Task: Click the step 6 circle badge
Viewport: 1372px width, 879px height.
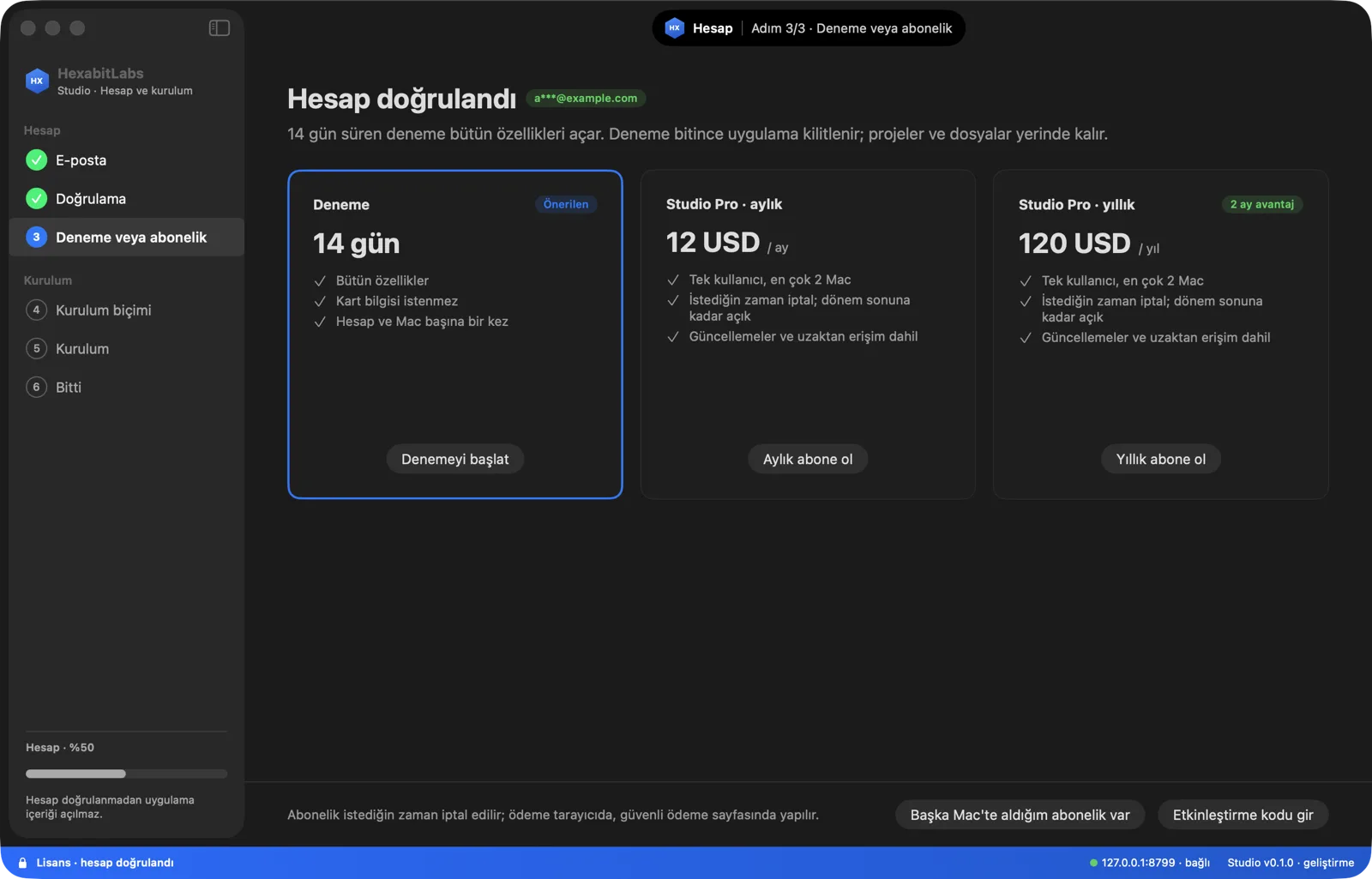Action: [36, 388]
